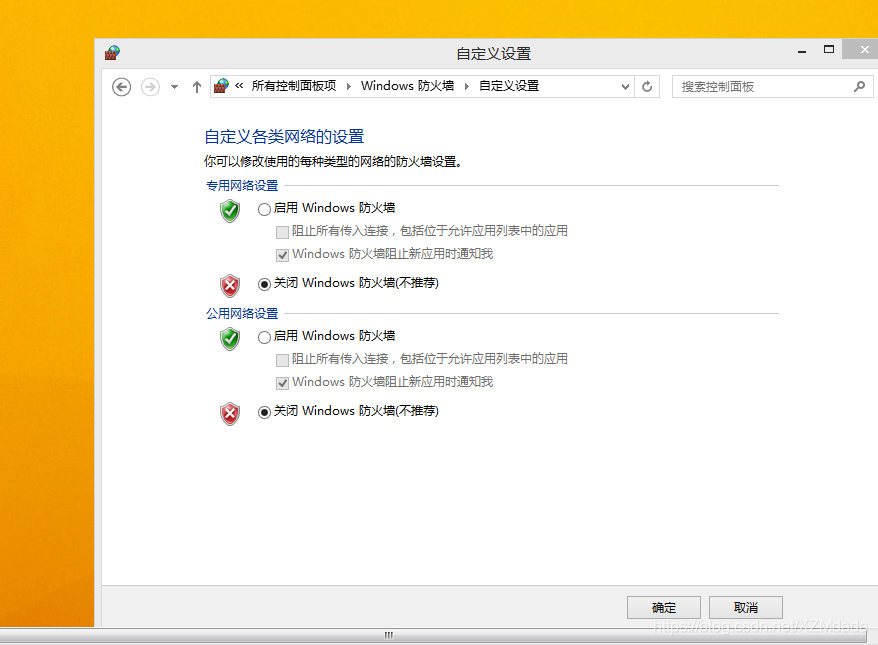Focus the 搜索控制面板 search field

pyautogui.click(x=773, y=87)
